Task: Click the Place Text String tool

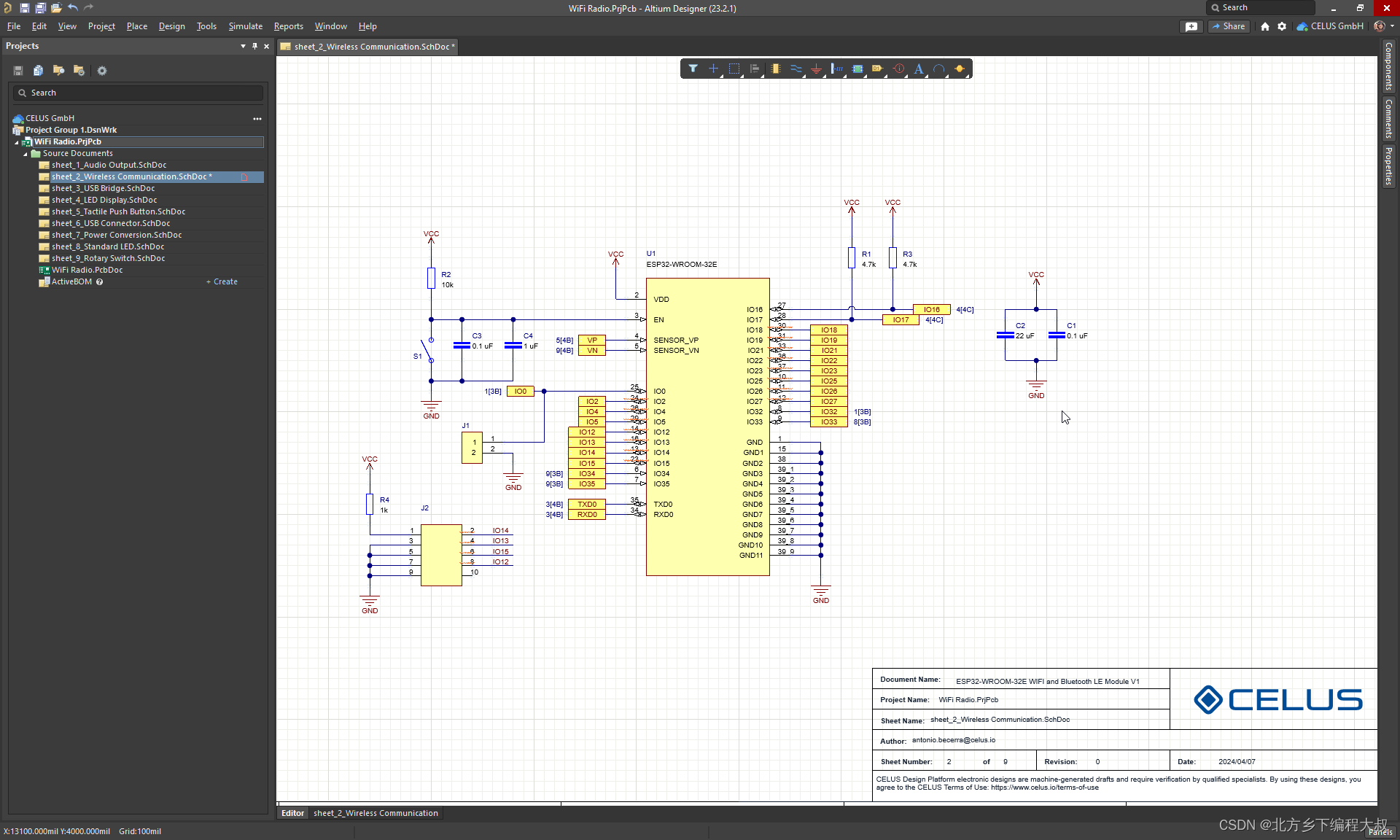Action: 919,69
